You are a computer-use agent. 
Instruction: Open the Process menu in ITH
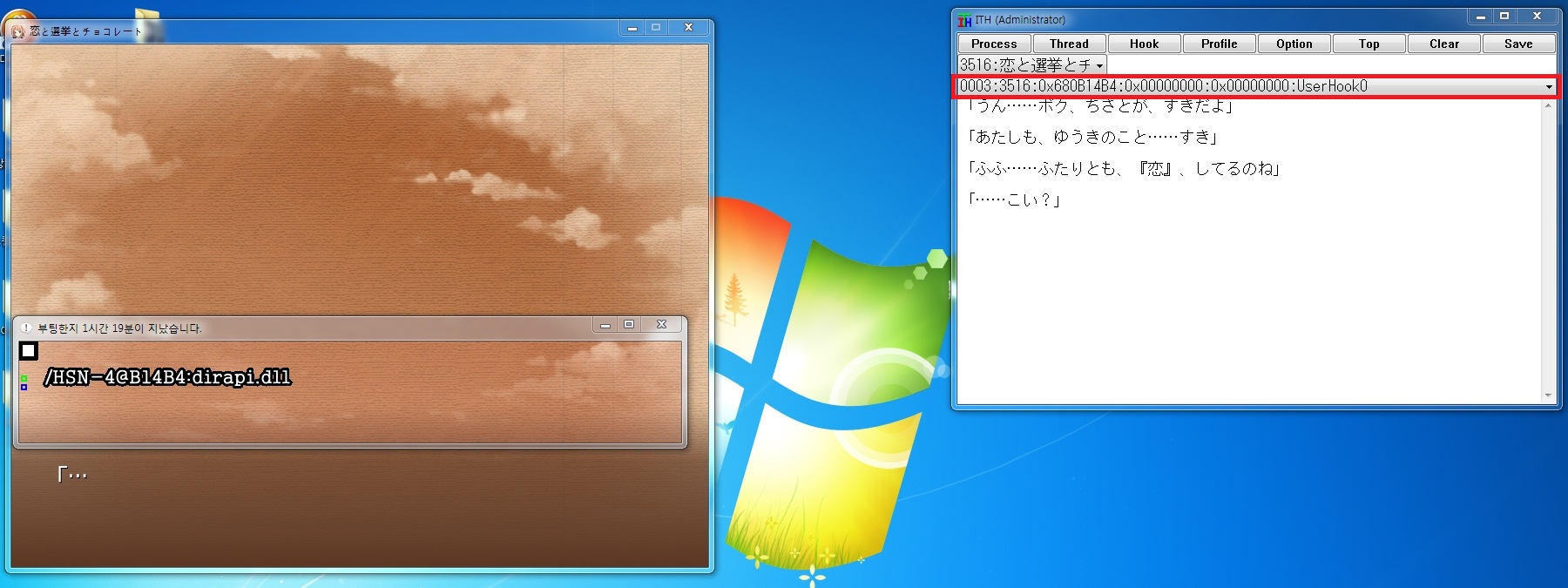[x=994, y=44]
